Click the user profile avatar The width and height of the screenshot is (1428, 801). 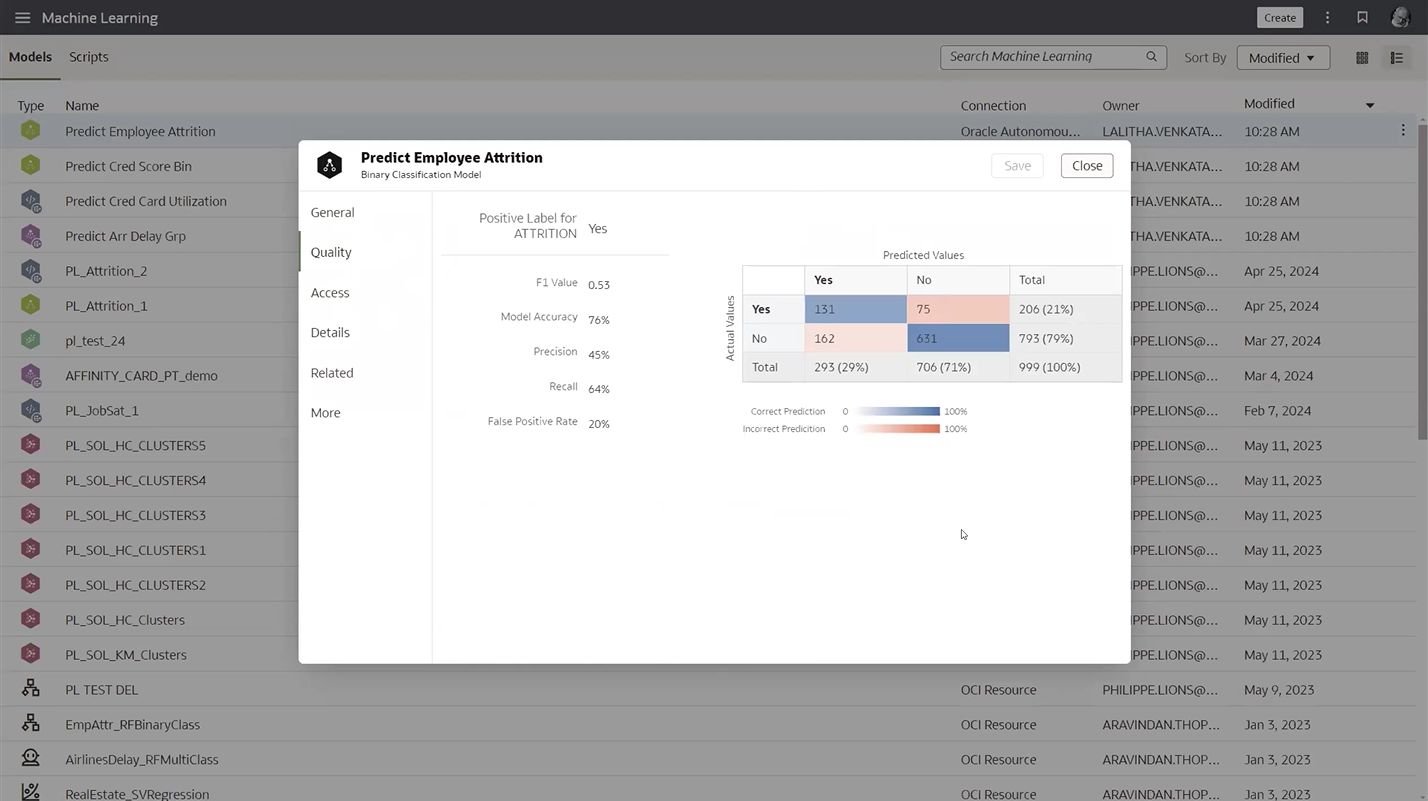click(1400, 17)
